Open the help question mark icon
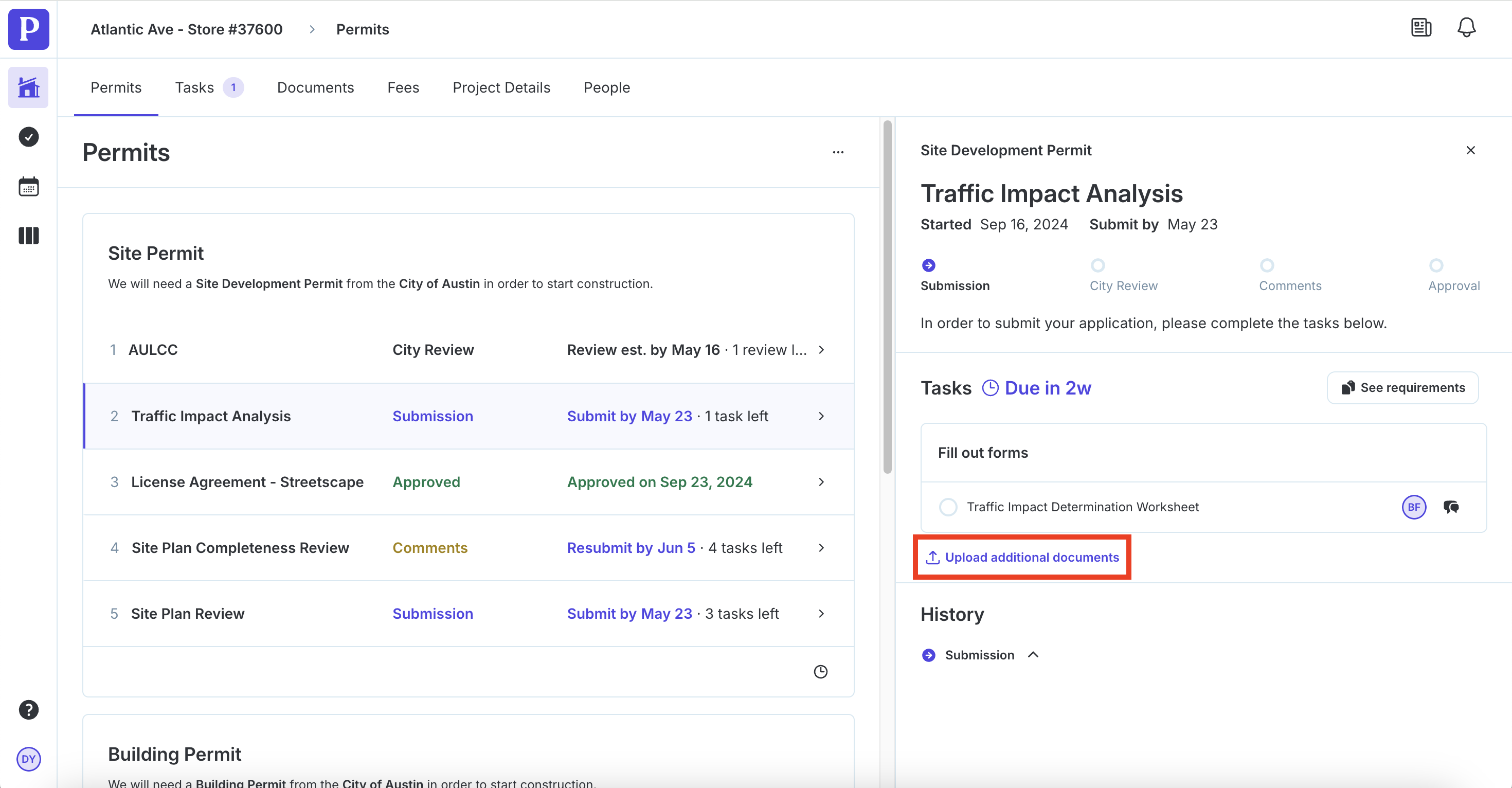 28,709
